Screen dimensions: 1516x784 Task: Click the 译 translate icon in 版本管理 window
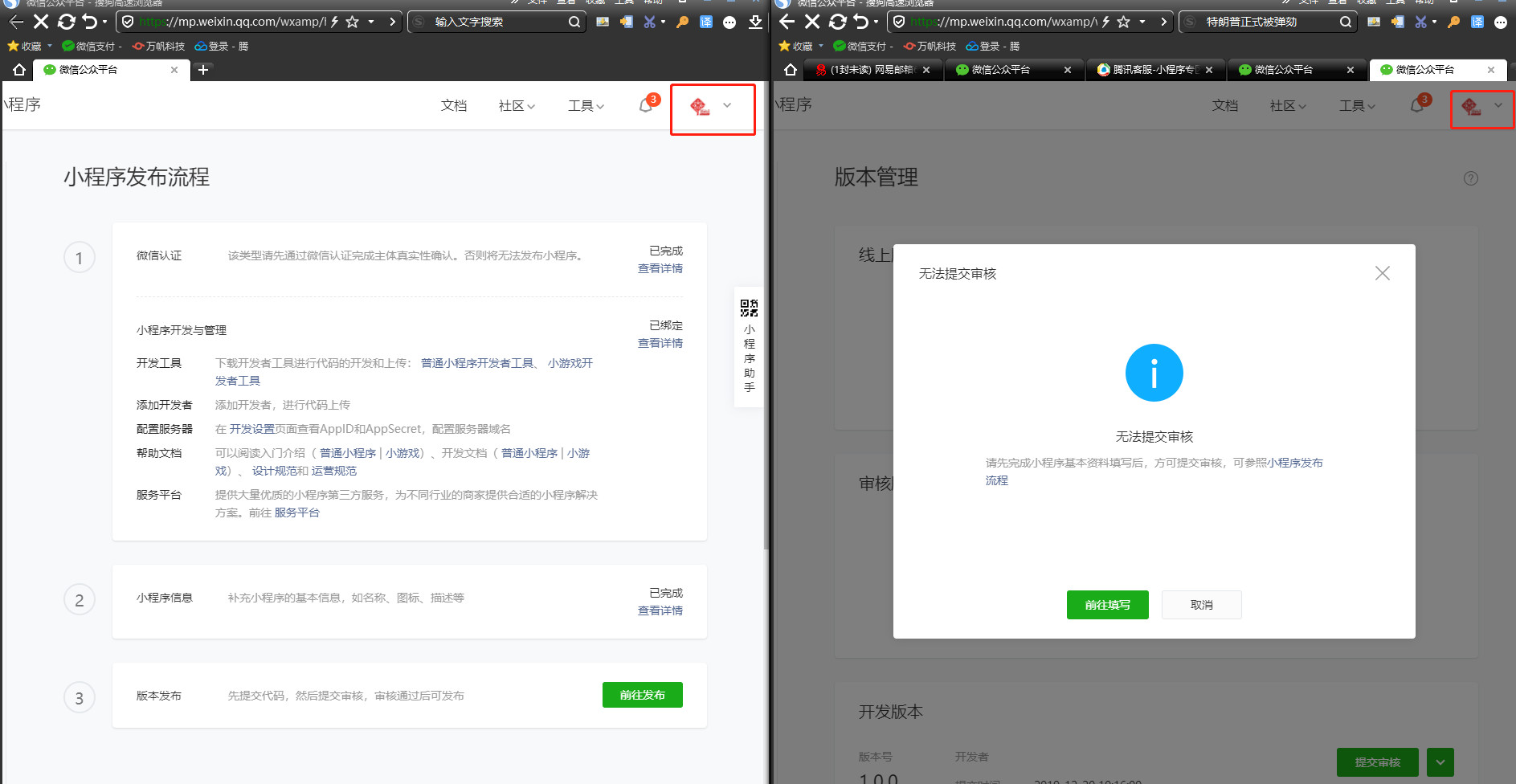click(1477, 22)
